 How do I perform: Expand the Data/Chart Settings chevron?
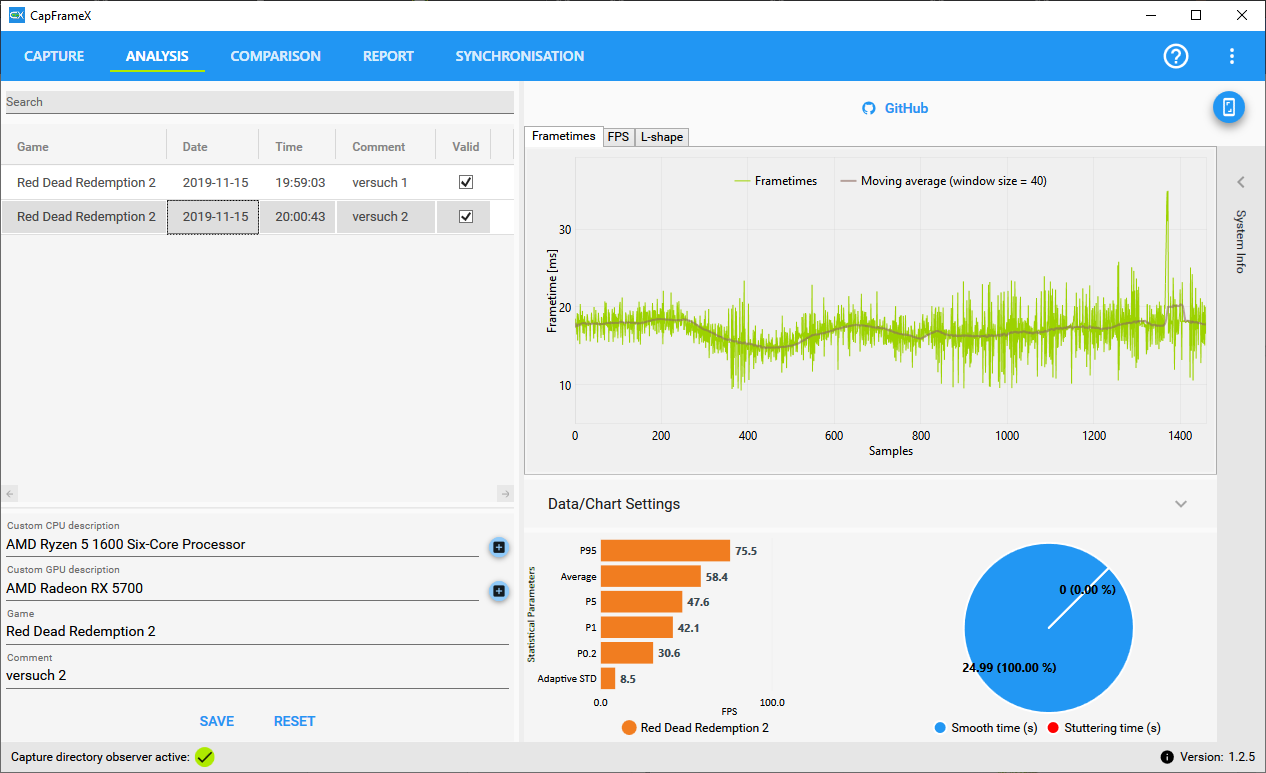click(x=1181, y=504)
